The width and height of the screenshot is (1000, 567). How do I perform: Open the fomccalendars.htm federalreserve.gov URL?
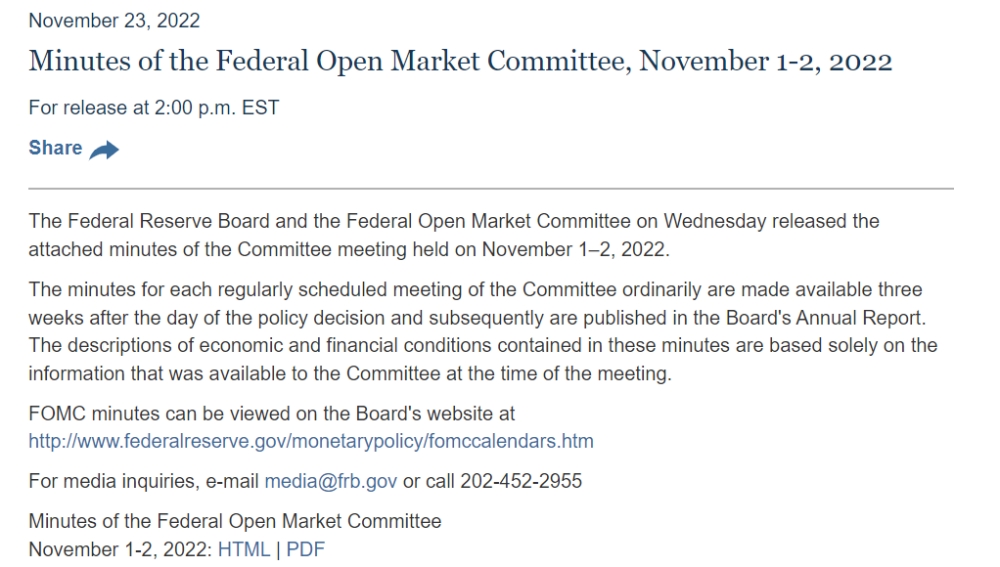click(311, 441)
